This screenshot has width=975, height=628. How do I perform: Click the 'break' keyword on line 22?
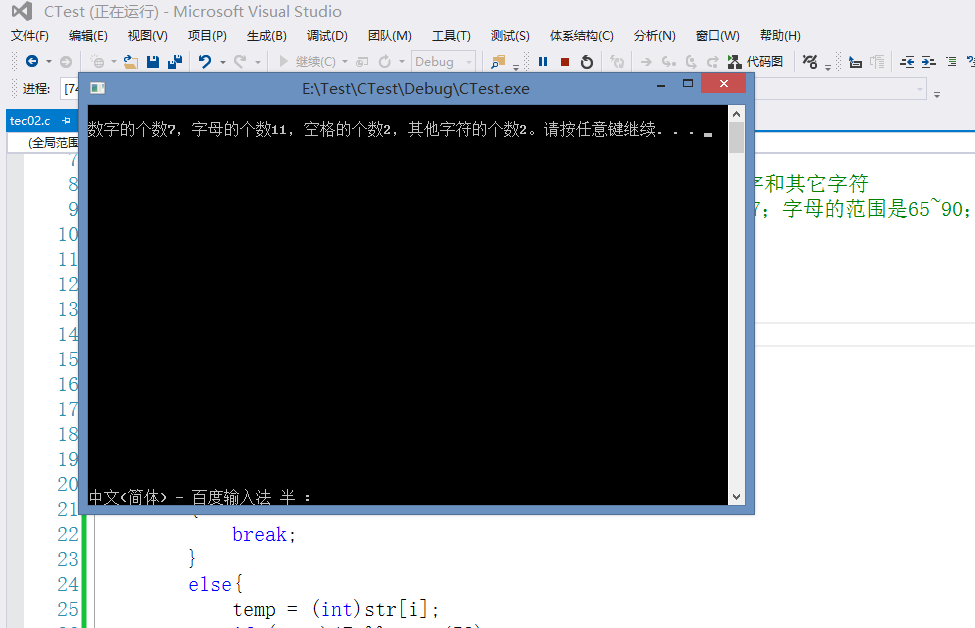tap(259, 535)
